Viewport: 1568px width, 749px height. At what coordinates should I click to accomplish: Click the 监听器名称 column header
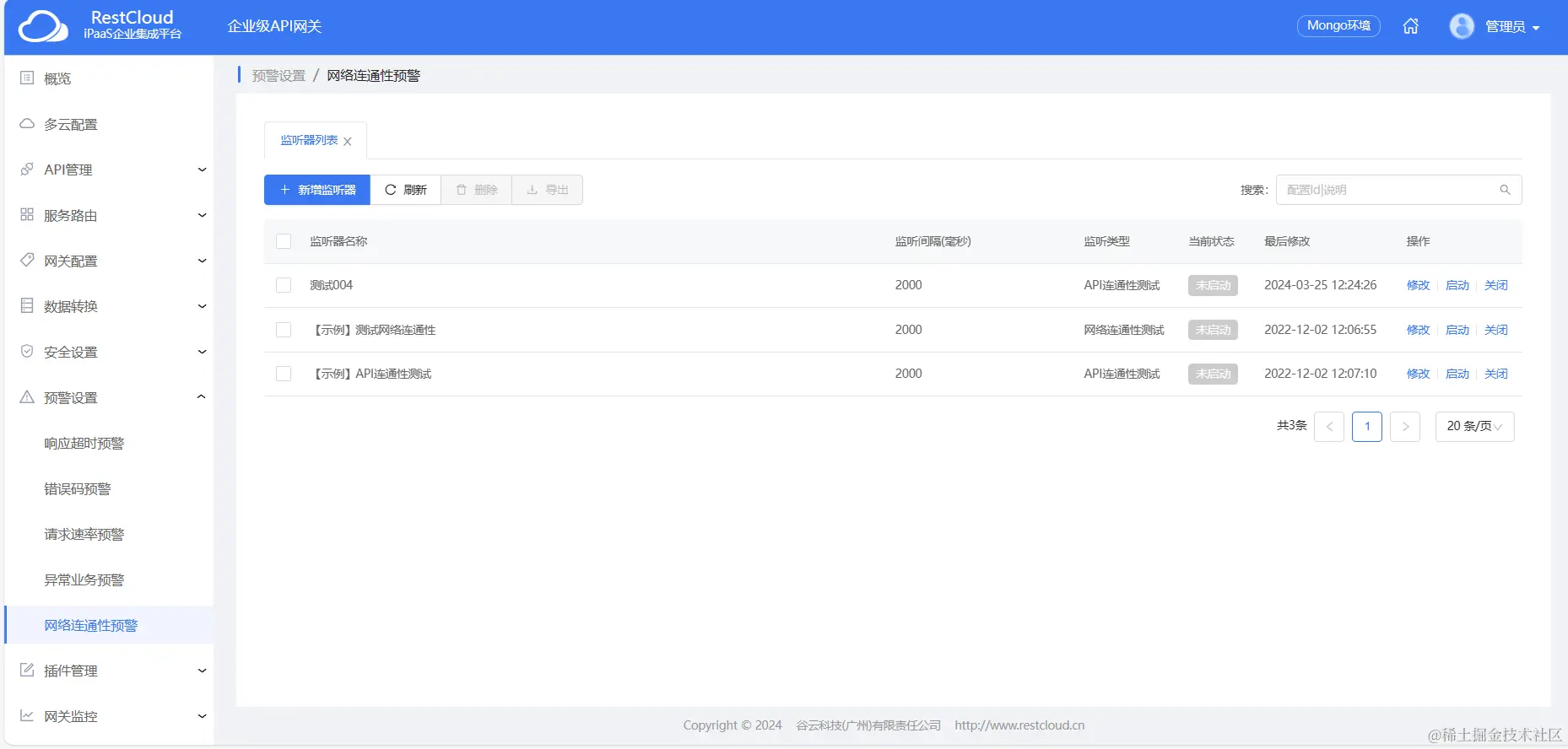coord(338,241)
